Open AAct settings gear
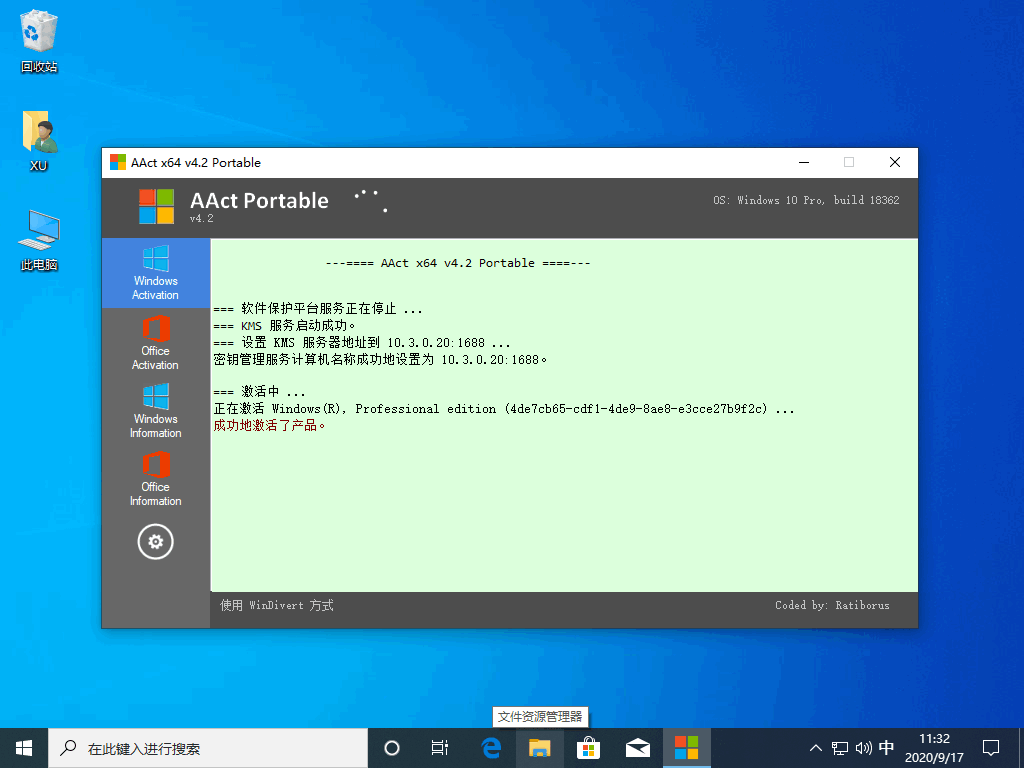The width and height of the screenshot is (1024, 768). pyautogui.click(x=155, y=542)
